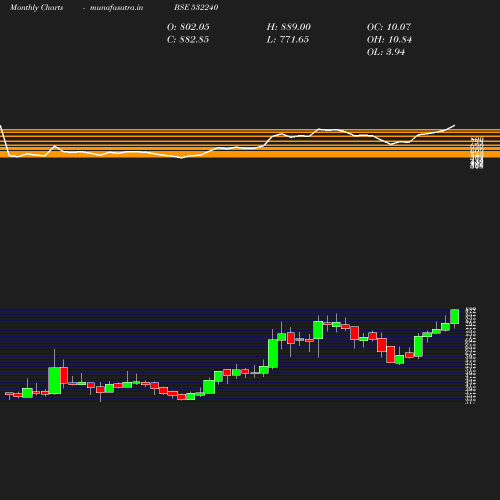Screen dimensions: 500x500
Task: Click the high price "H: 889.00"
Action: click(x=288, y=27)
